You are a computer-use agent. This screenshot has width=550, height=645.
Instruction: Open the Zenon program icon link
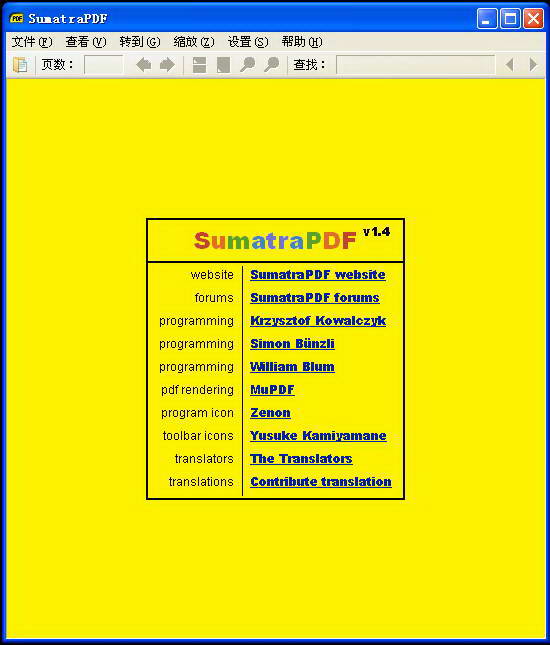point(270,413)
